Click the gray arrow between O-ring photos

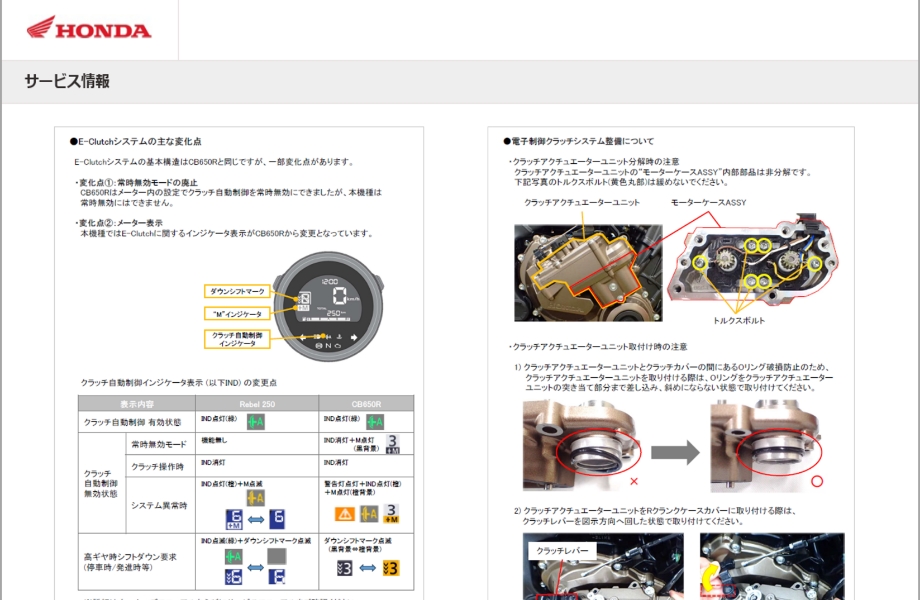click(x=675, y=452)
